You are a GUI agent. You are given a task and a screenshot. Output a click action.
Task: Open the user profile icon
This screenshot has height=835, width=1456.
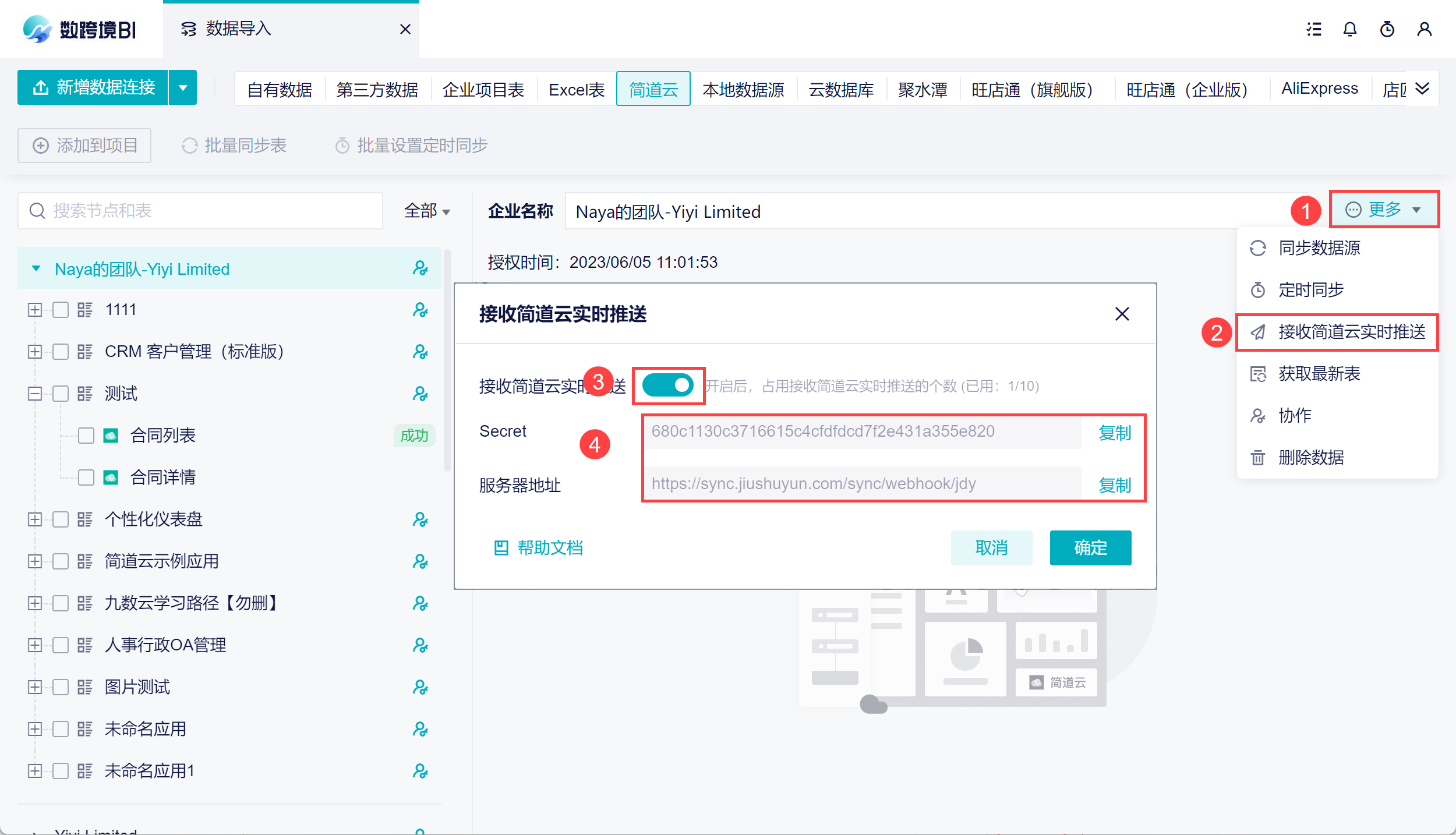[1424, 29]
